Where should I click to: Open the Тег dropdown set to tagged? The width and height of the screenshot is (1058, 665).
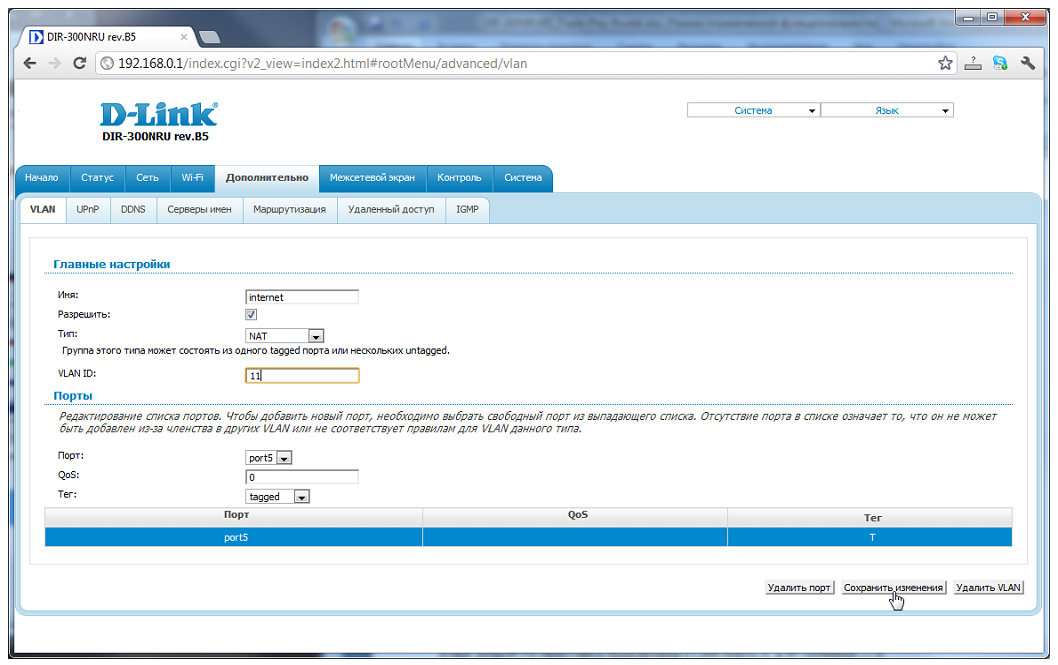pyautogui.click(x=279, y=496)
